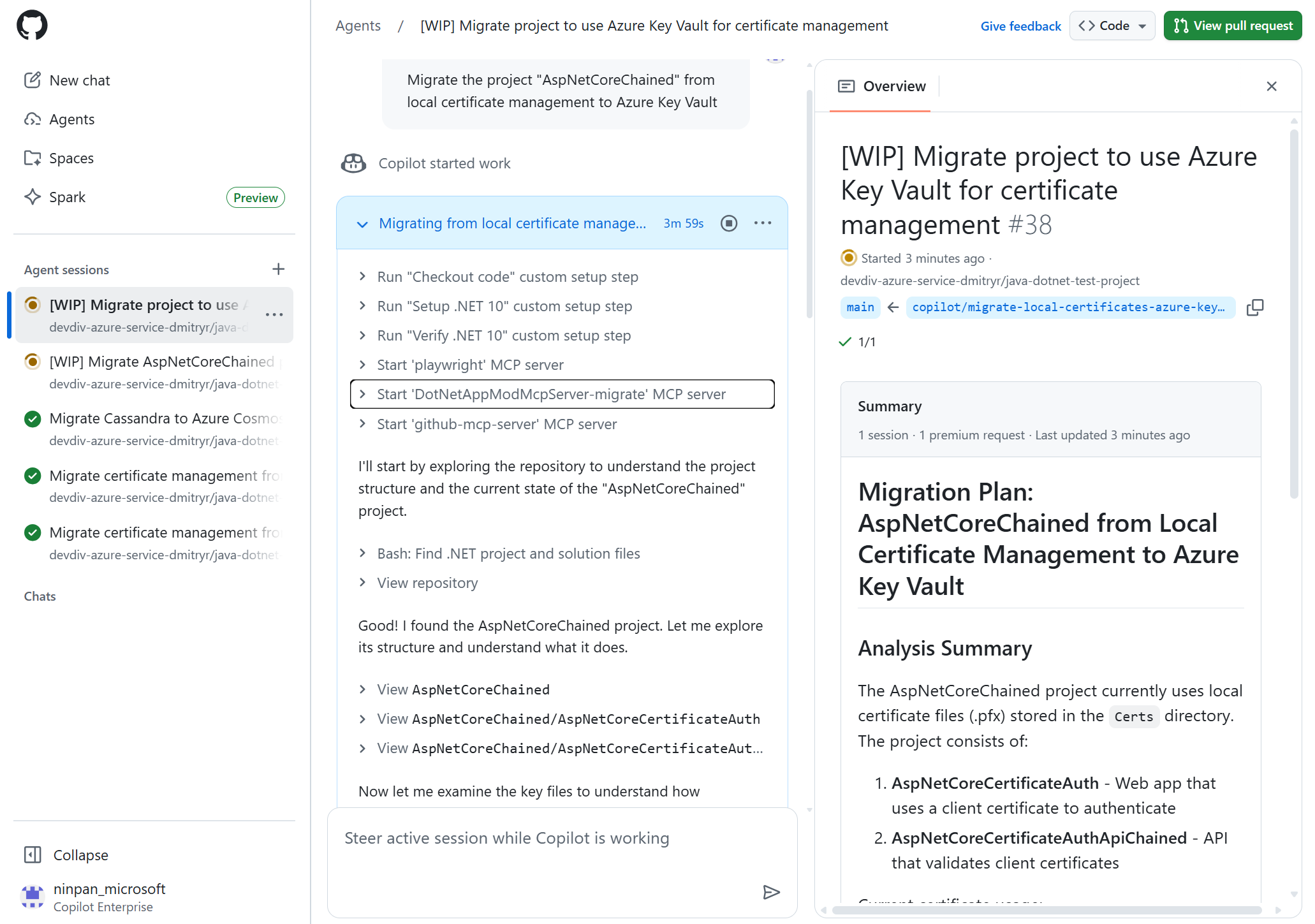The height and width of the screenshot is (924, 1315).
Task: Click the Give feedback link
Action: point(1020,26)
